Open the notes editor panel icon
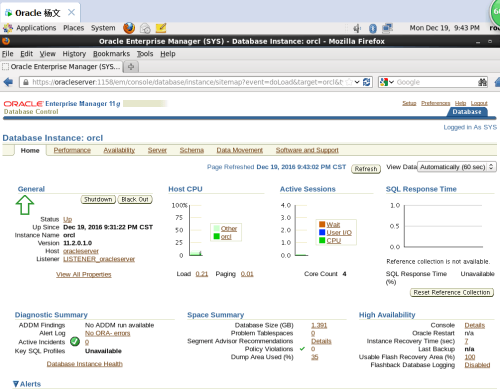Image resolution: width=500 pixels, height=390 pixels. click(161, 28)
